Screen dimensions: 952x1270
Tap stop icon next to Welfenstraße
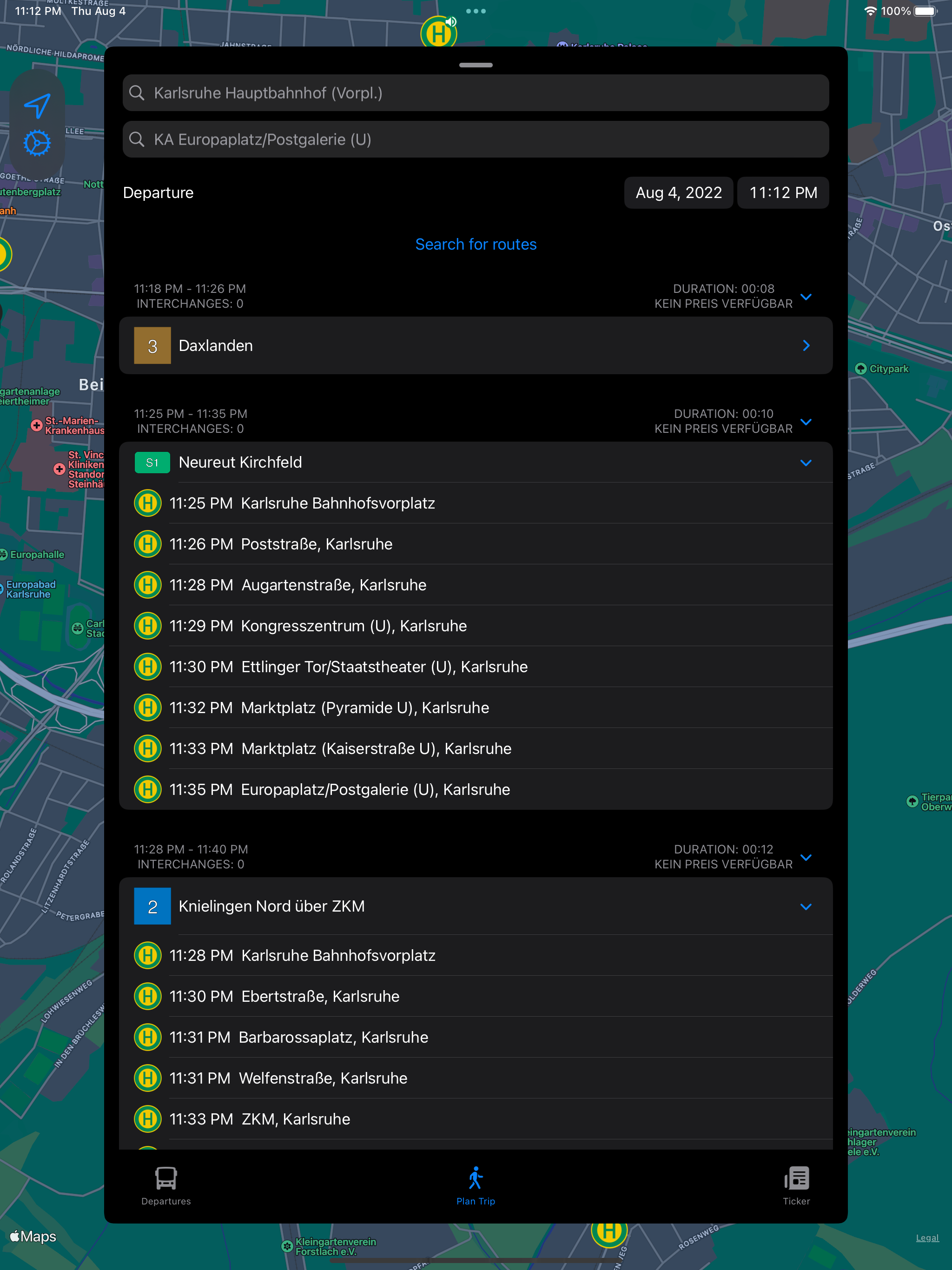click(147, 1078)
